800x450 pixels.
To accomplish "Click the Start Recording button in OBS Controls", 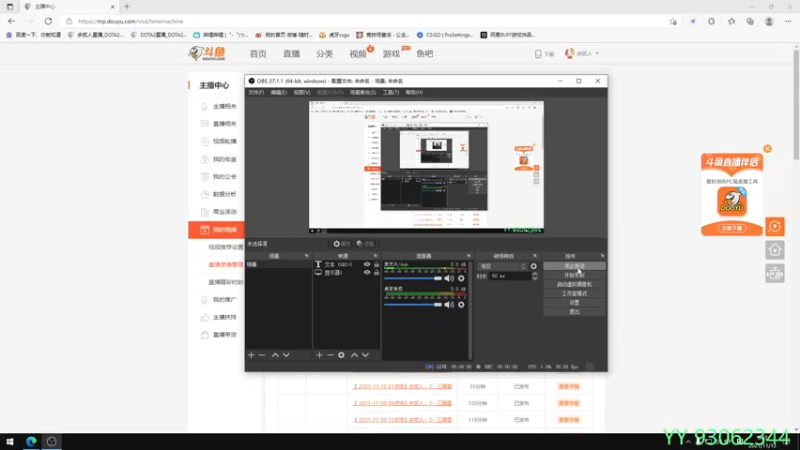I will 574,275.
